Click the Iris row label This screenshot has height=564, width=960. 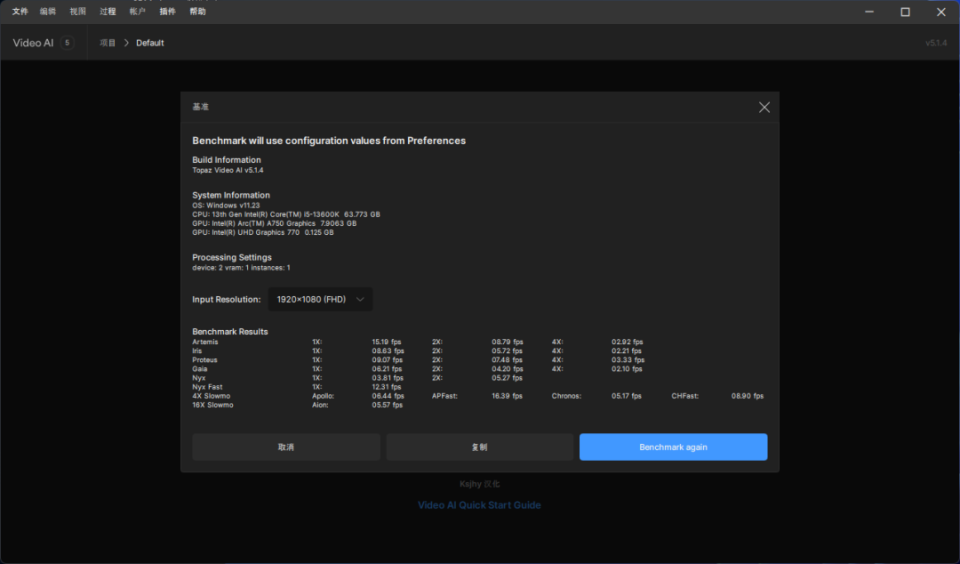pyautogui.click(x=197, y=351)
